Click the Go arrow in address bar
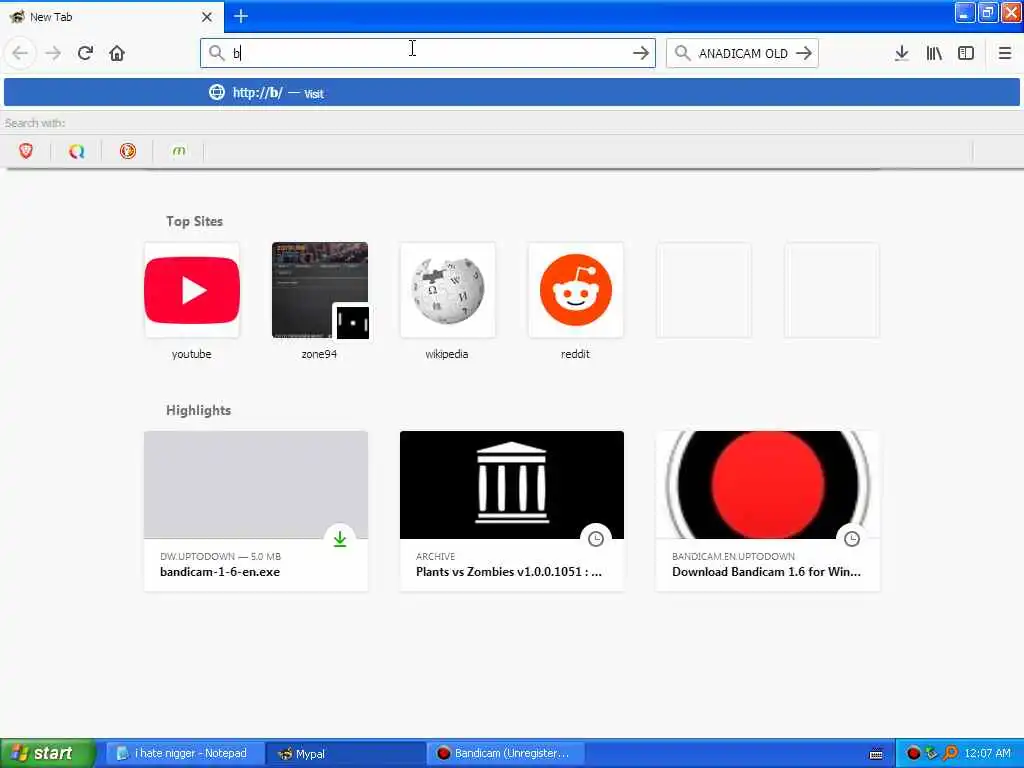1024x768 pixels. [641, 53]
